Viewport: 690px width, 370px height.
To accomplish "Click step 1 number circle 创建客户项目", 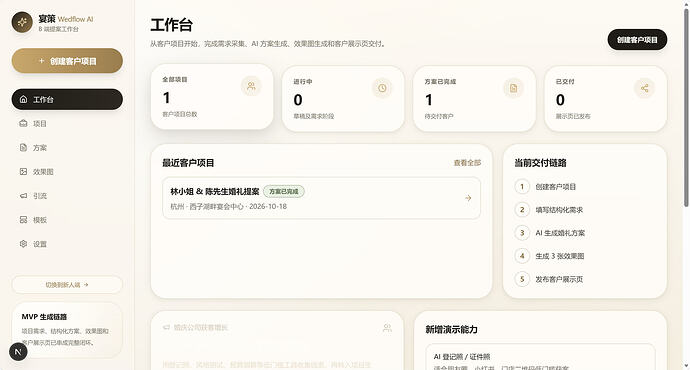I will (x=522, y=187).
